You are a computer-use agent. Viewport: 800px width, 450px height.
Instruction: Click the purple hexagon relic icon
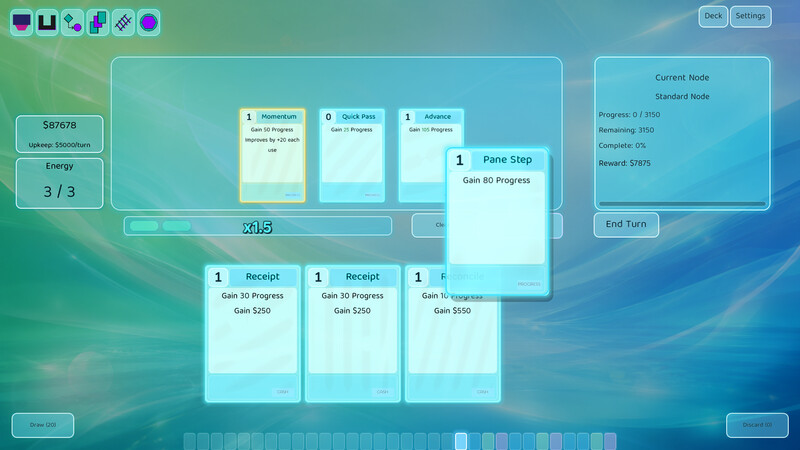(148, 22)
